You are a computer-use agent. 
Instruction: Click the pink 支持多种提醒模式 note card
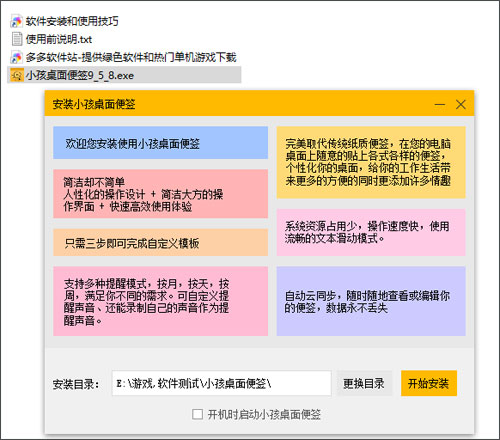click(160, 301)
